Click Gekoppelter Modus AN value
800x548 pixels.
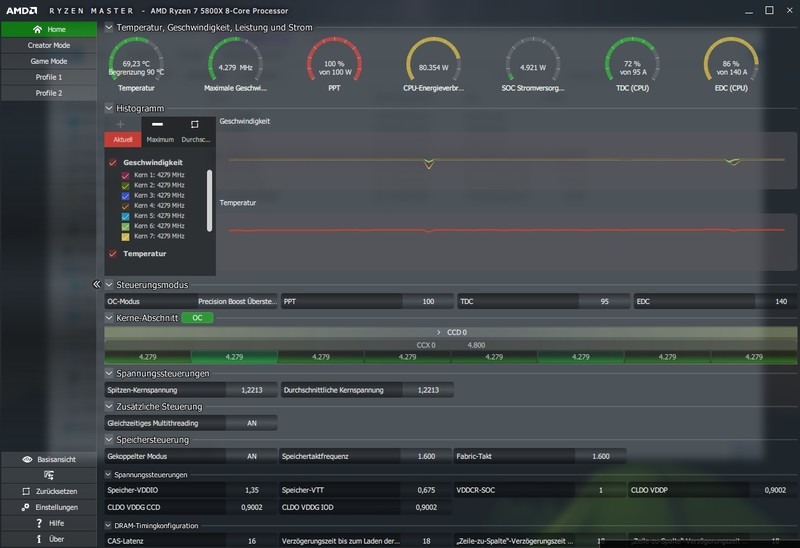click(x=252, y=457)
